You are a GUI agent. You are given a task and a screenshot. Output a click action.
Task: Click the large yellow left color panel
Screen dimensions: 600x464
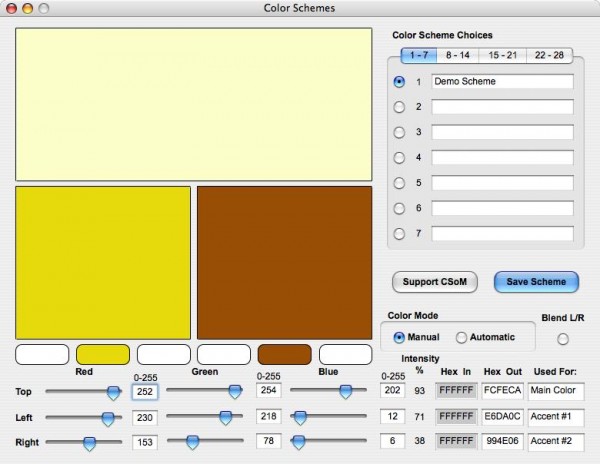point(103,262)
